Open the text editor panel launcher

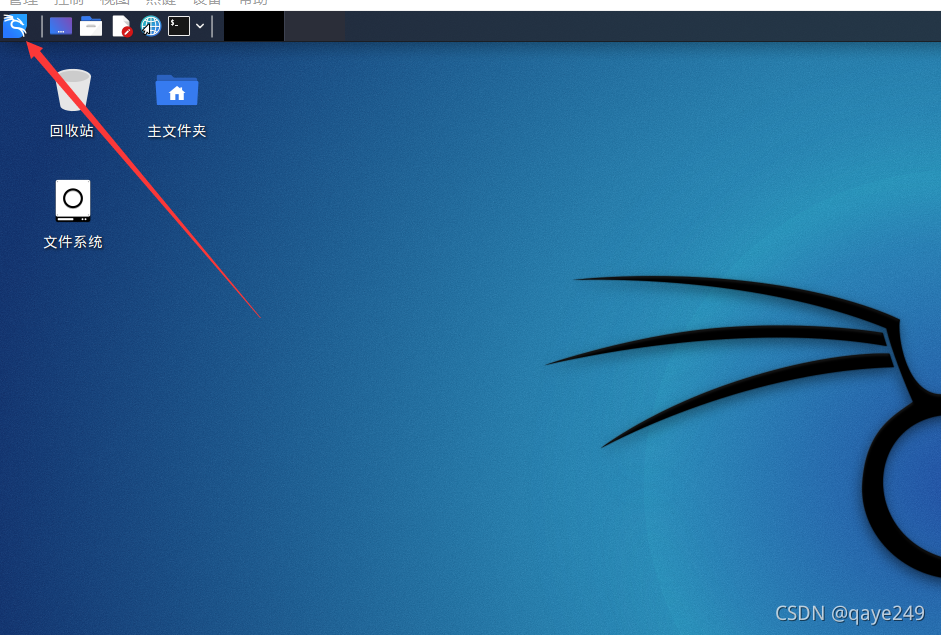pos(121,26)
